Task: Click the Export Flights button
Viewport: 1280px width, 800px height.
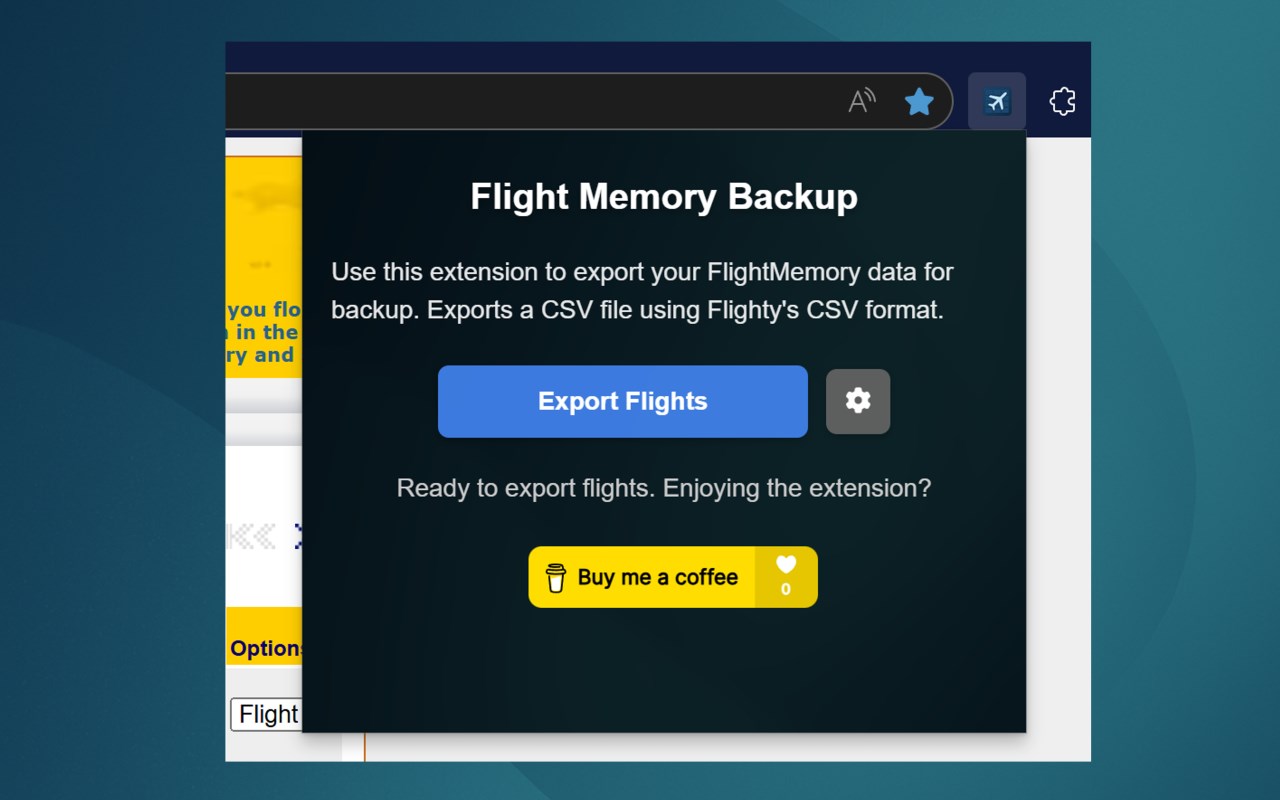Action: coord(622,401)
